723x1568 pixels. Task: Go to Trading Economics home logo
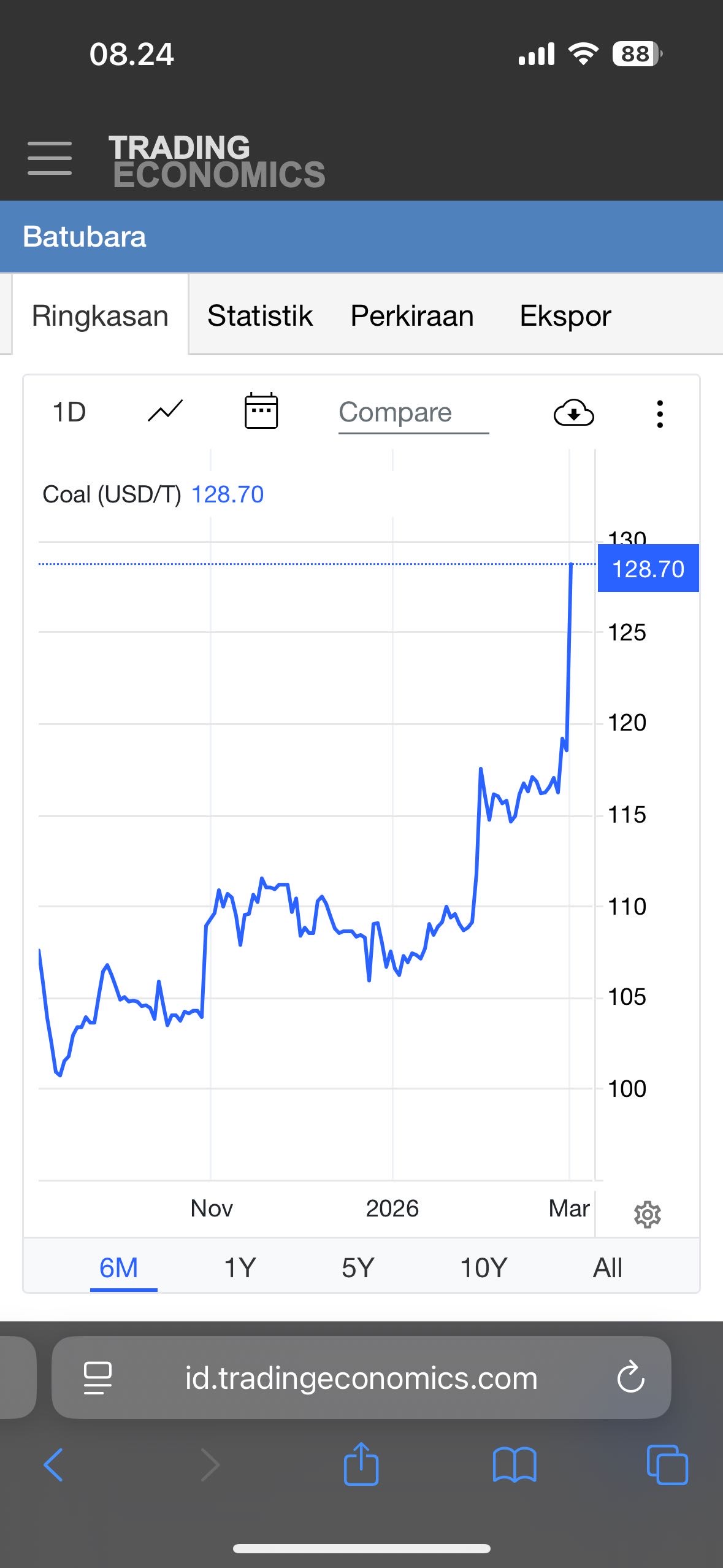point(217,161)
